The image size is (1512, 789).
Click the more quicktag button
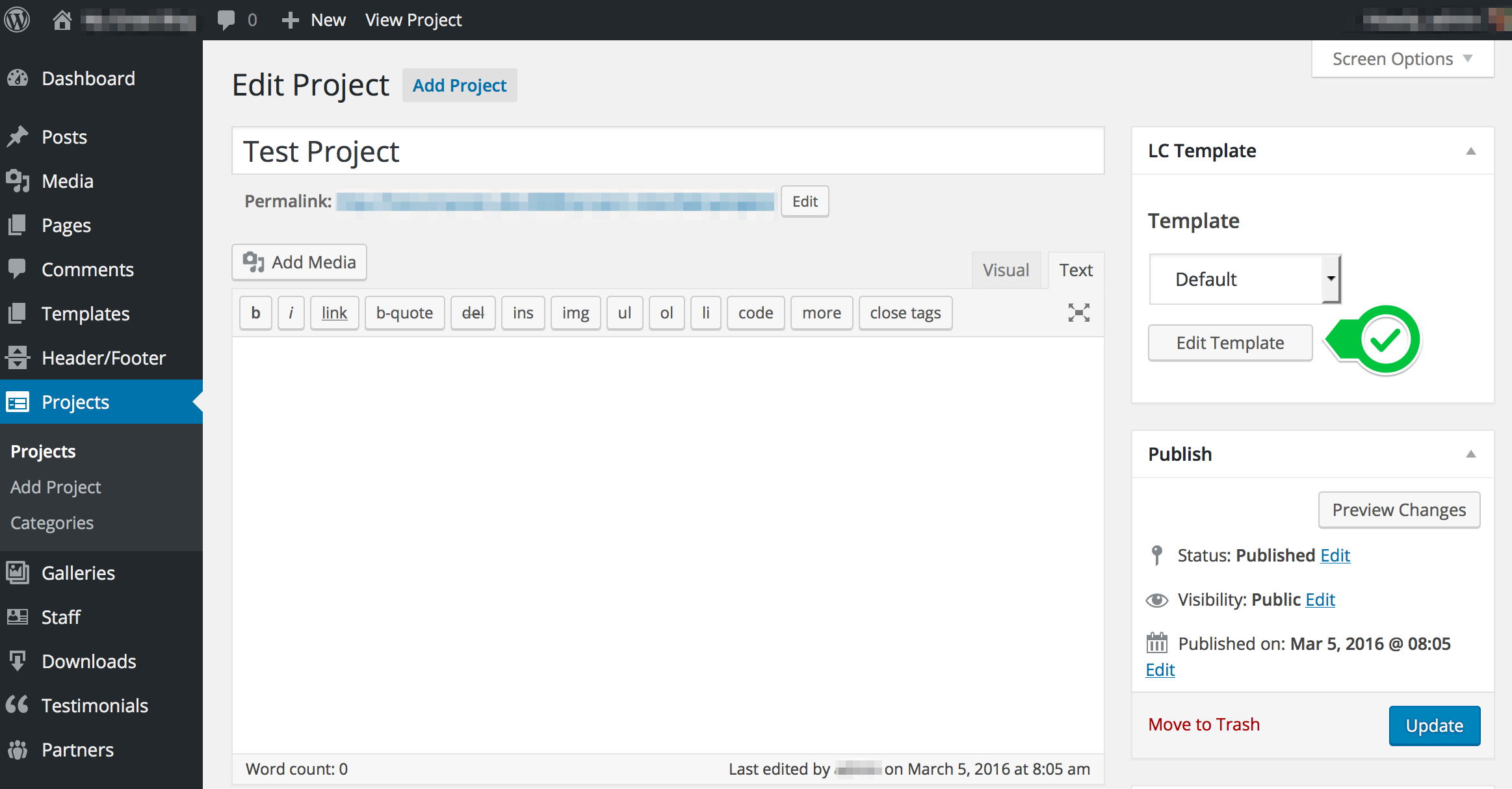coord(821,313)
